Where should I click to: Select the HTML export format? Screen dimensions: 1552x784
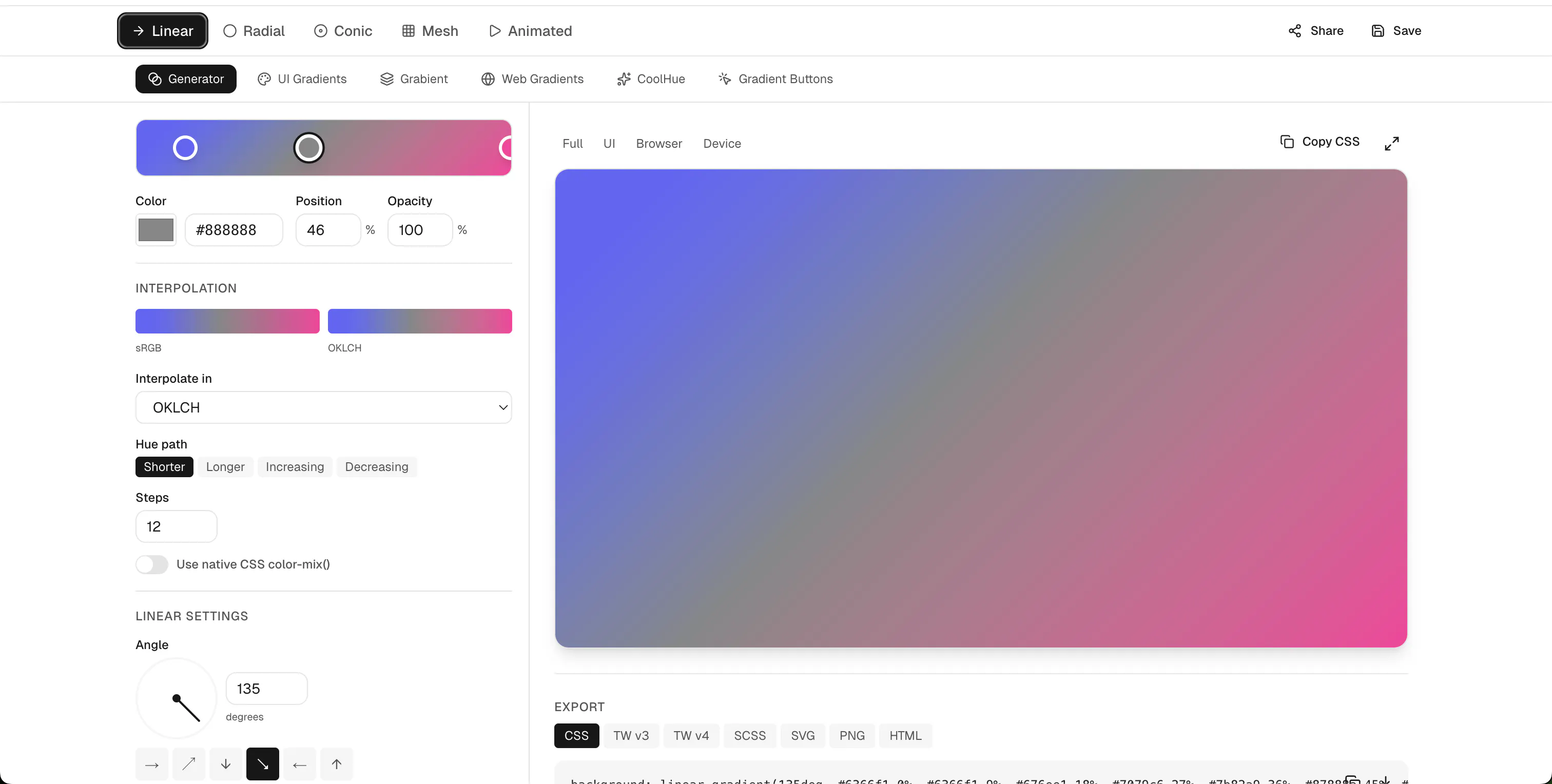click(905, 736)
